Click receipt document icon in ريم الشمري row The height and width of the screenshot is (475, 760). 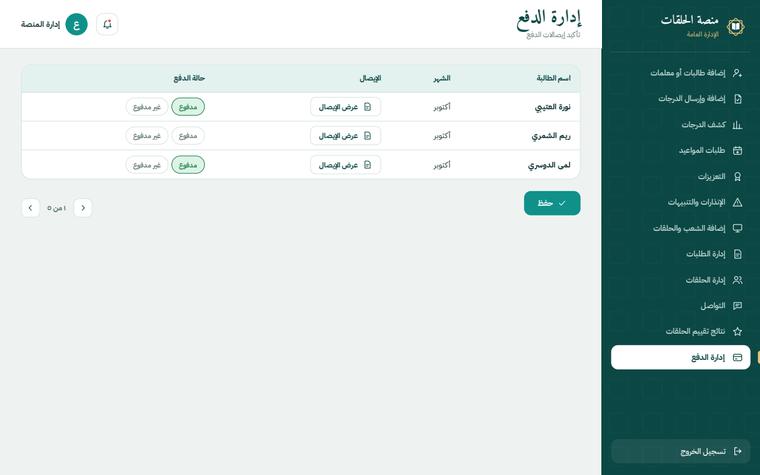367,136
